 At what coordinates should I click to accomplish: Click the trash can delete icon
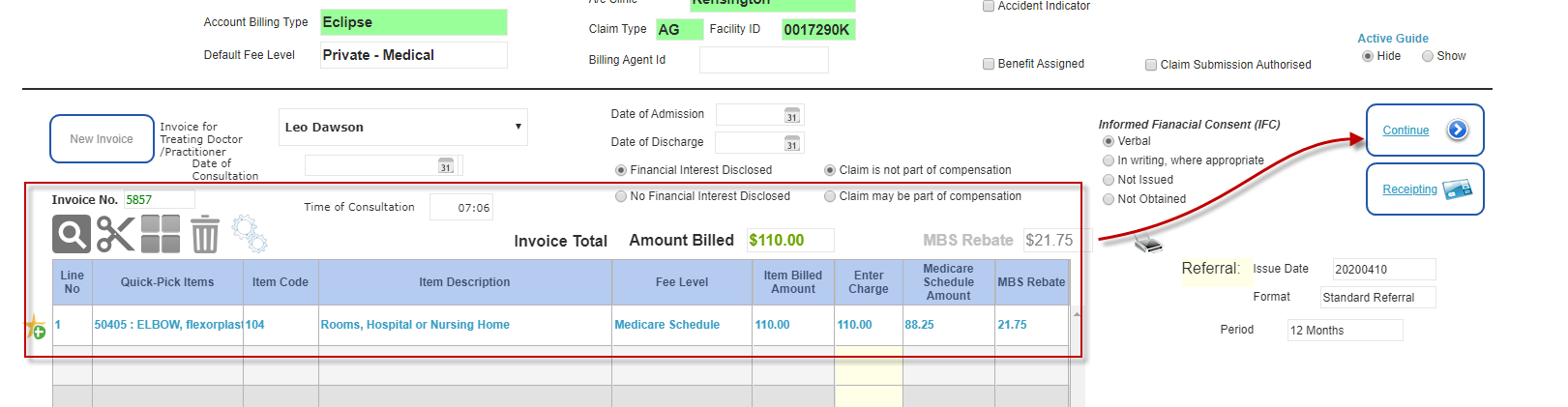pyautogui.click(x=205, y=234)
